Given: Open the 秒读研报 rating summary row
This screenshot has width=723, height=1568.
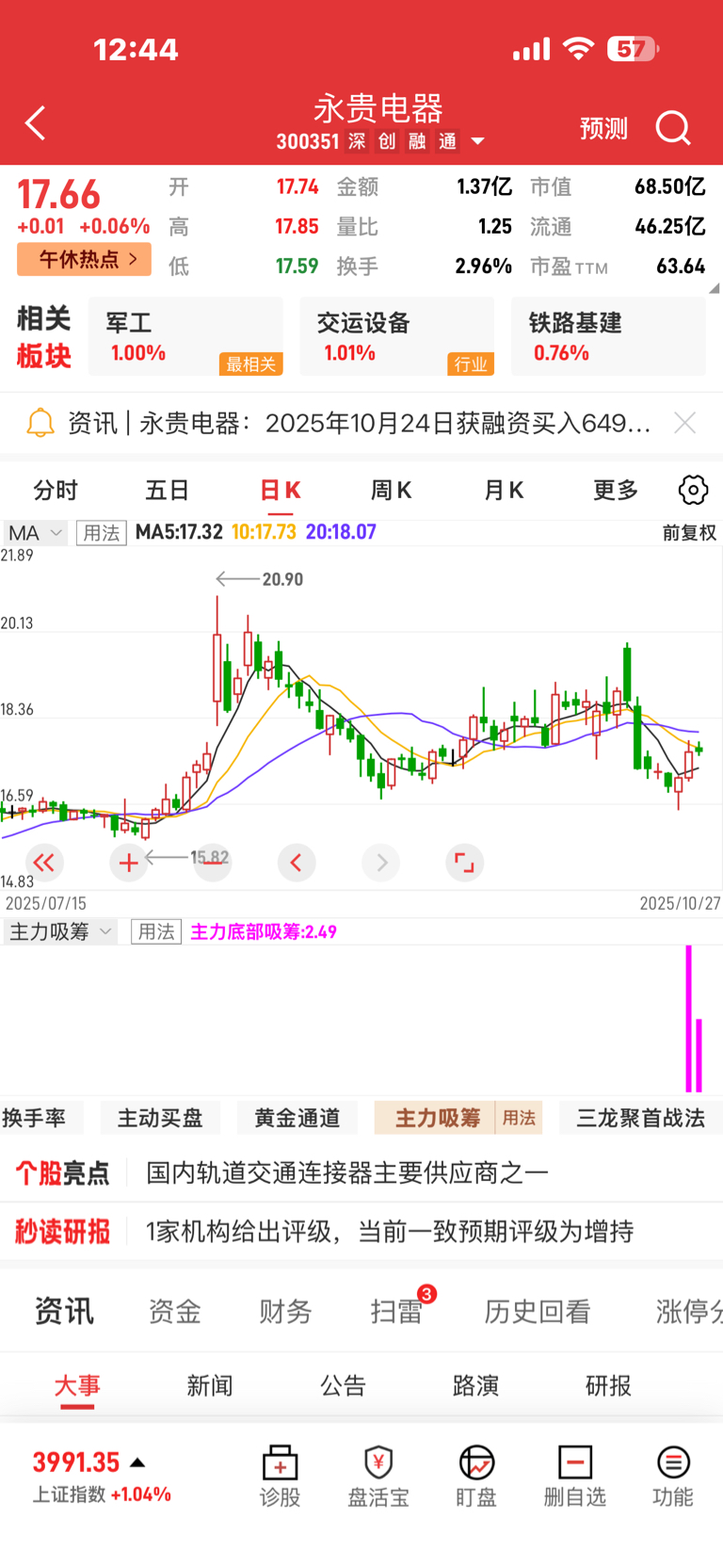Looking at the screenshot, I should [361, 1232].
